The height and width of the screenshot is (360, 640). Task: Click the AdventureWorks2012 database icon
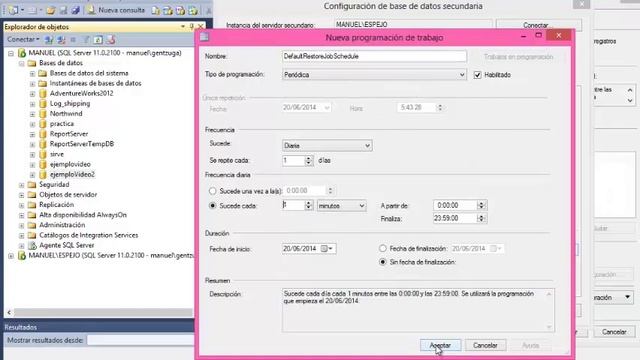(43, 93)
